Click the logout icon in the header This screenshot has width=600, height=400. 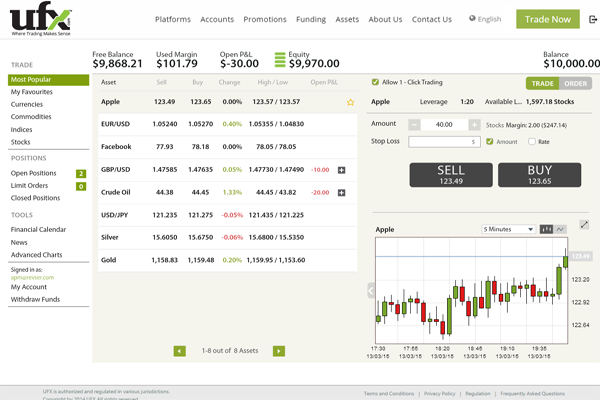point(593,19)
